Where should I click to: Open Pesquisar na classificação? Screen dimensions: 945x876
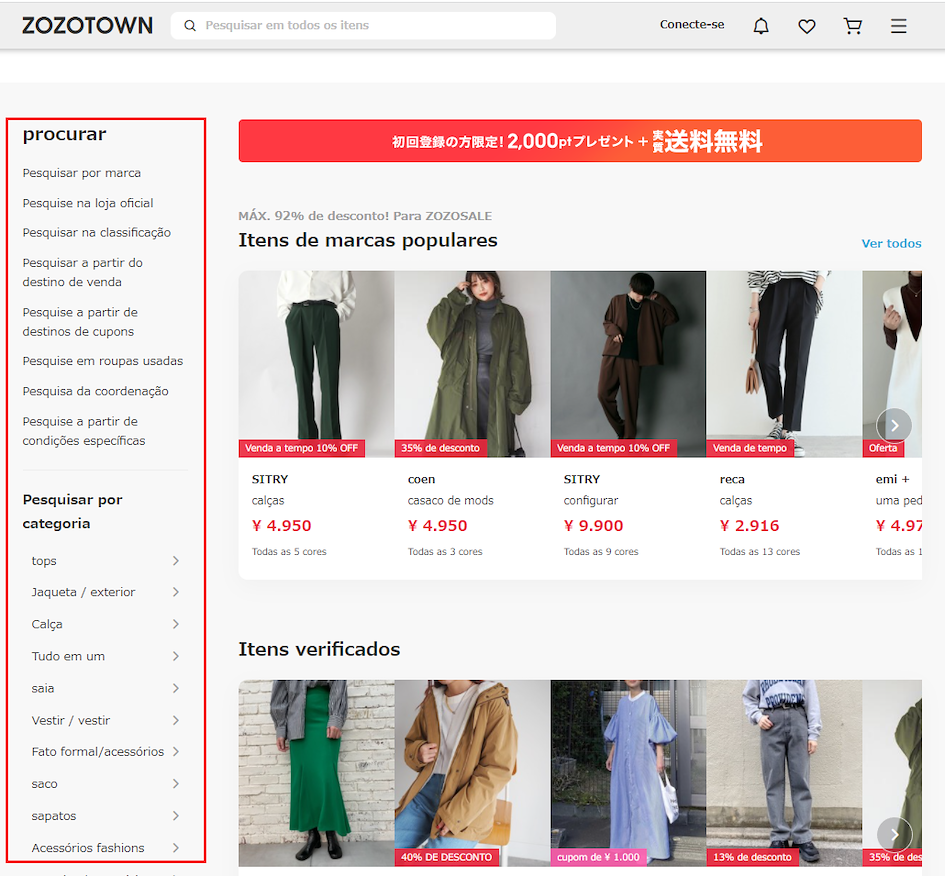click(96, 233)
